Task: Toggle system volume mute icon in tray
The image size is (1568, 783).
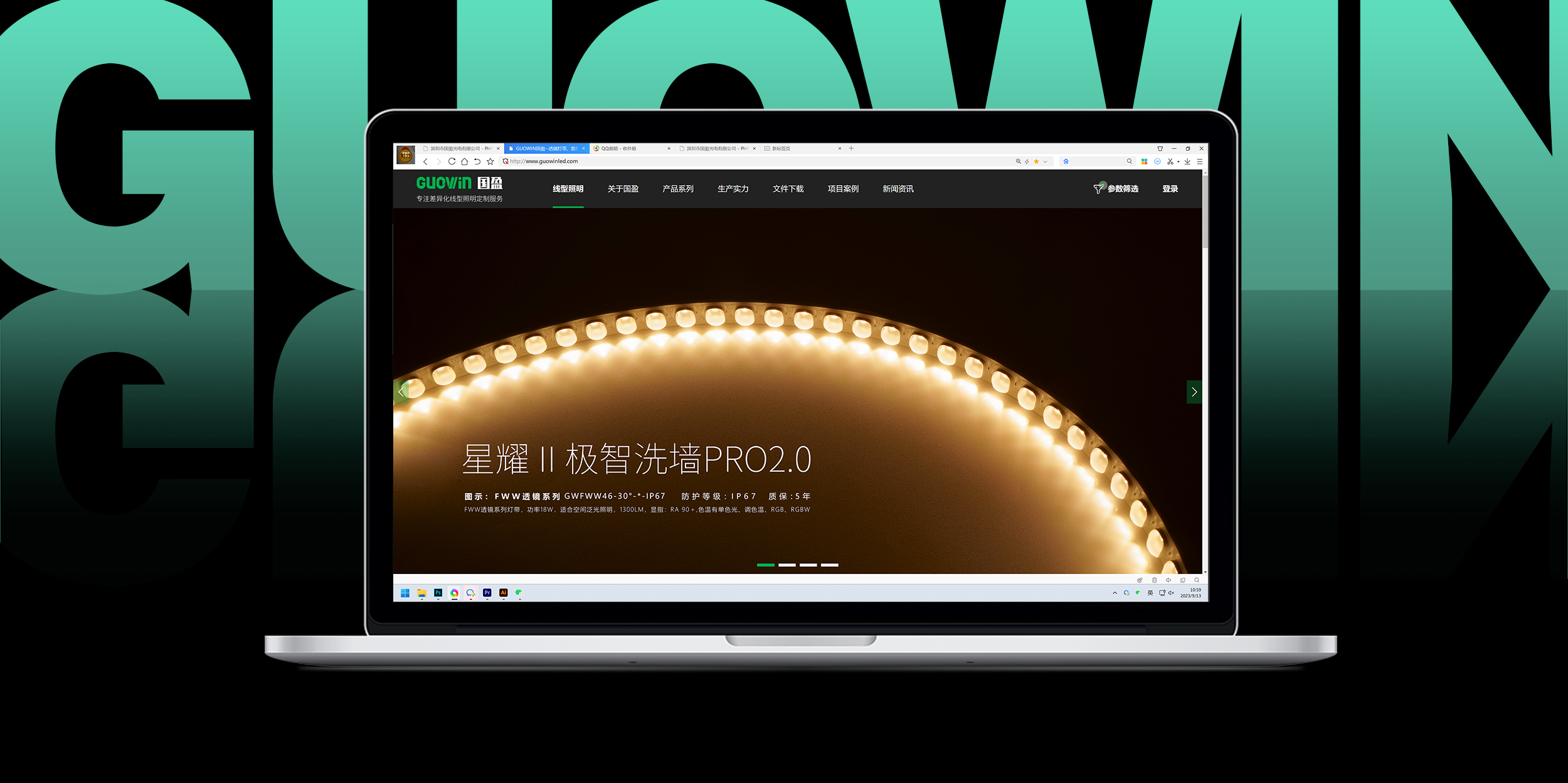Action: [x=1171, y=593]
